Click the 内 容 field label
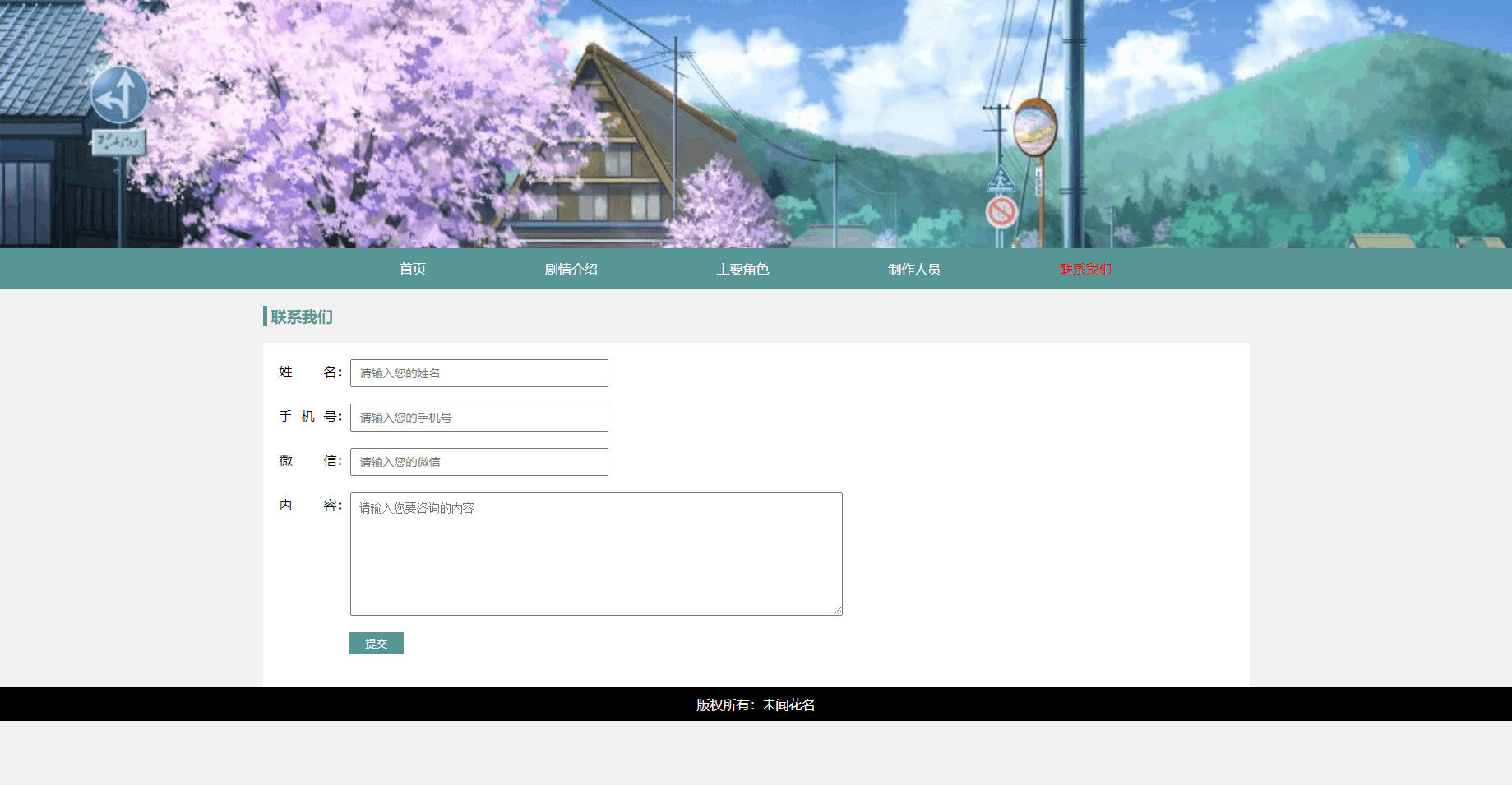 pos(311,506)
